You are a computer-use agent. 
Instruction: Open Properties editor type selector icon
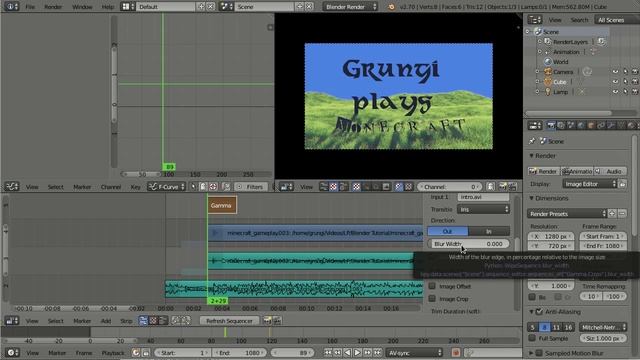point(534,126)
